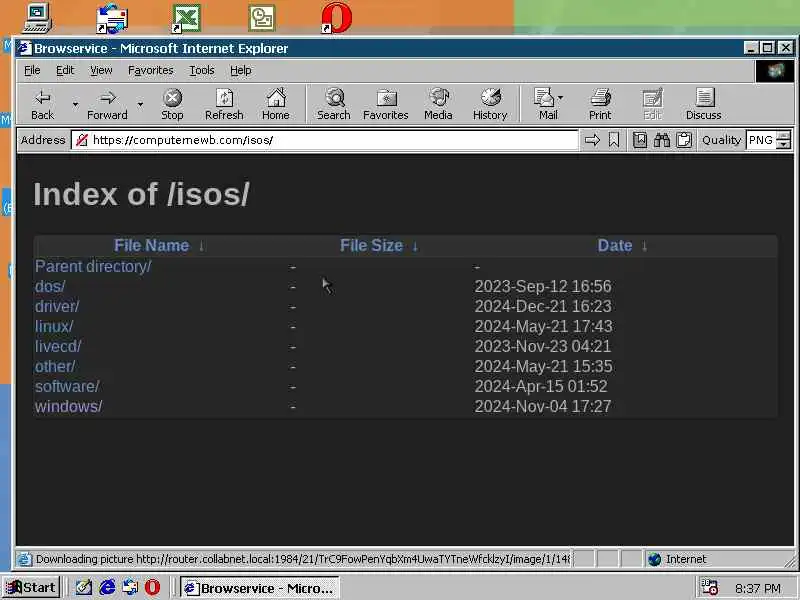Select the Outlook Express desktop shortcut

(x=112, y=18)
